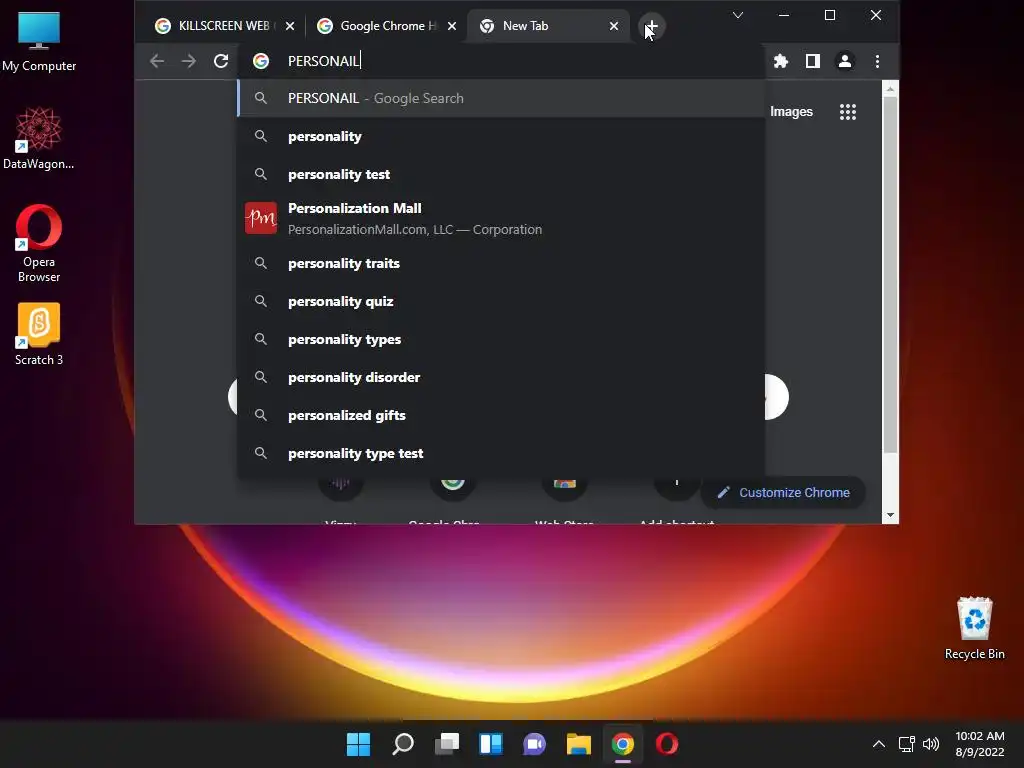Screen dimensions: 1024x768
Task: Open the Google apps grid
Action: tap(848, 112)
